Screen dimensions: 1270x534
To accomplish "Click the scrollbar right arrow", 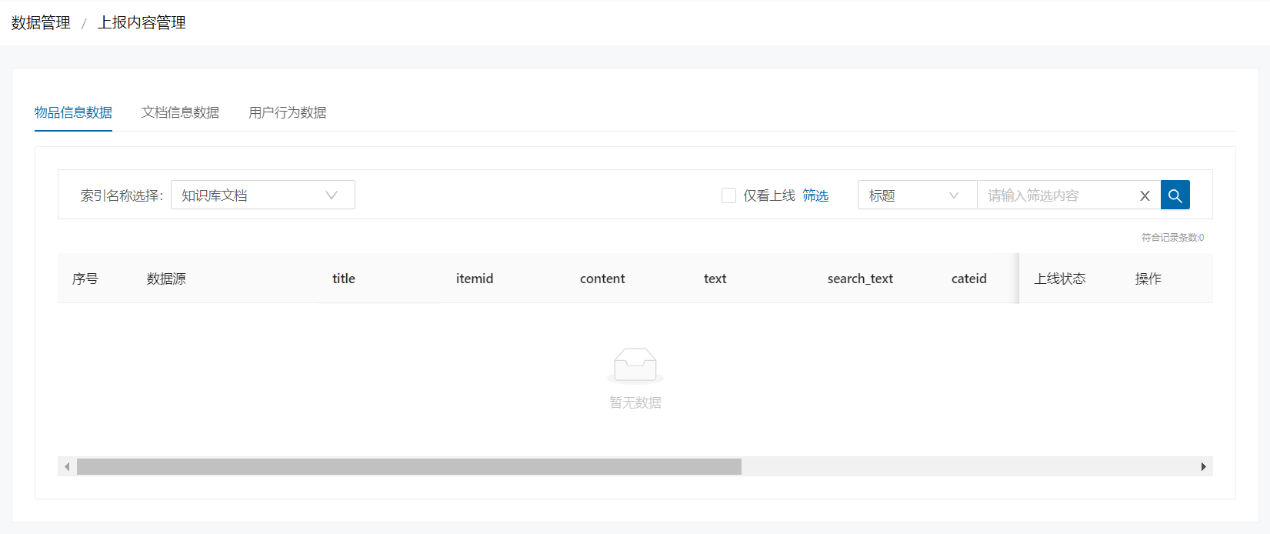I will point(1203,467).
